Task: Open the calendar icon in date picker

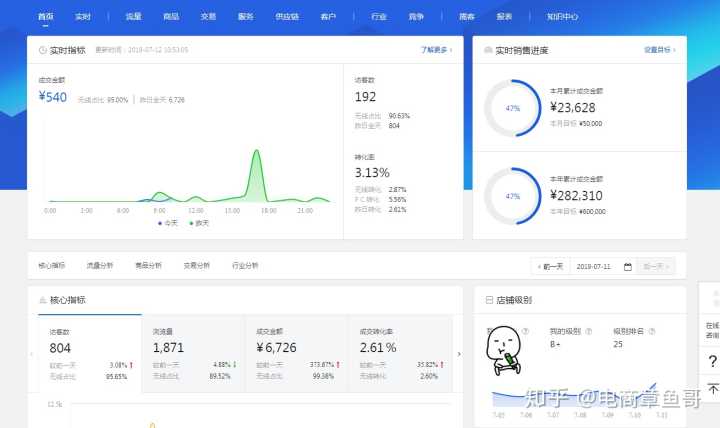Action: 627,266
